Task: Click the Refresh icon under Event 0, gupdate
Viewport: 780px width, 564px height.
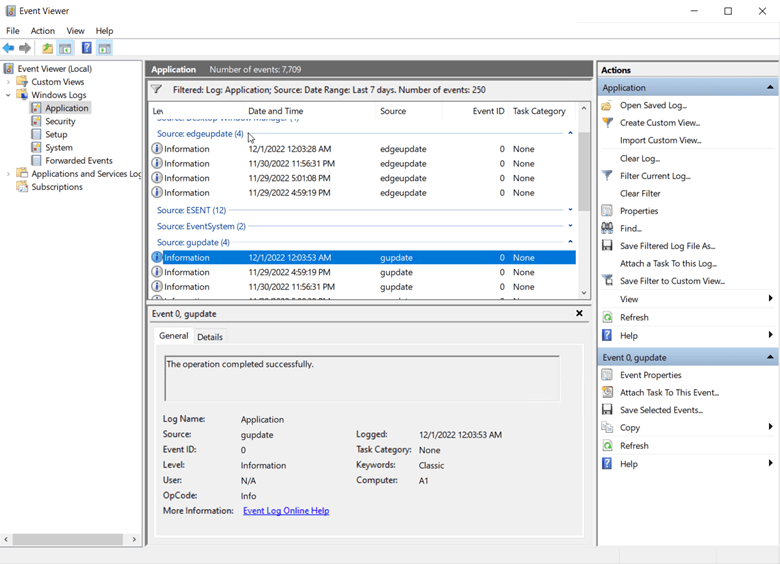Action: coord(607,446)
